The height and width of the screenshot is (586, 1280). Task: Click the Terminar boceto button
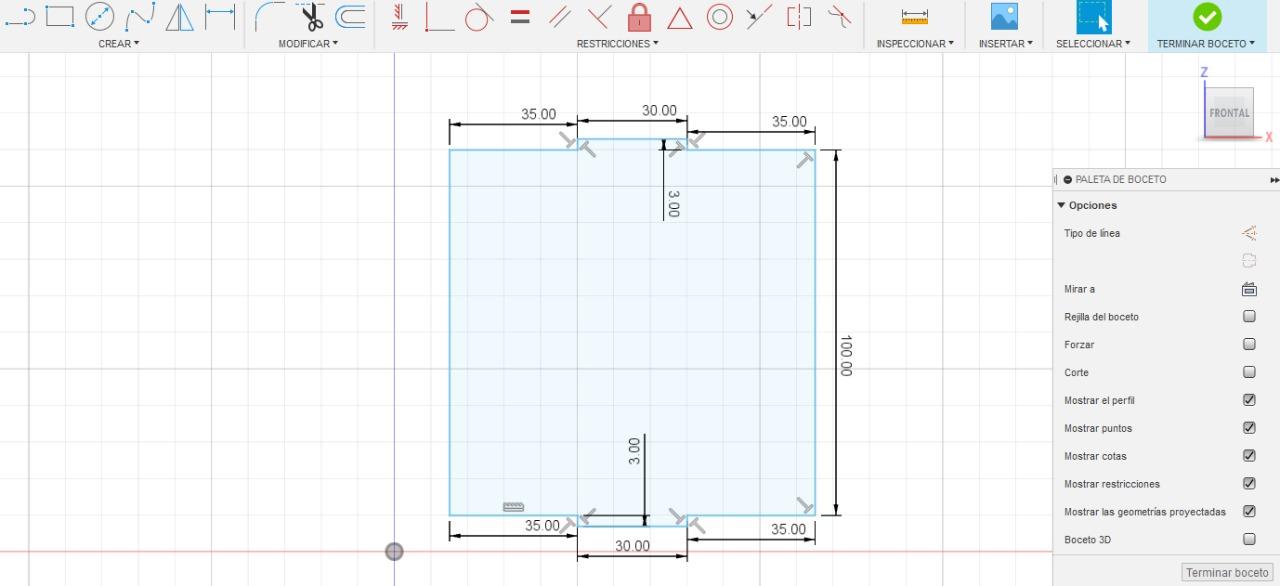[x=1227, y=573]
